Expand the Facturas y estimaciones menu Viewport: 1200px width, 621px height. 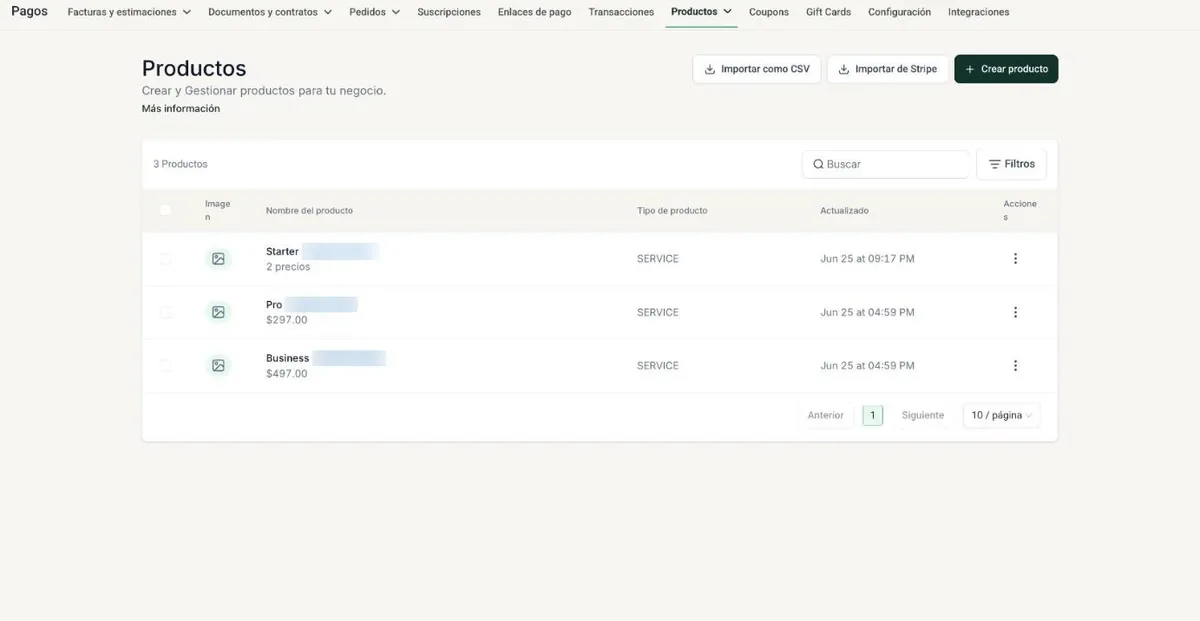point(129,12)
